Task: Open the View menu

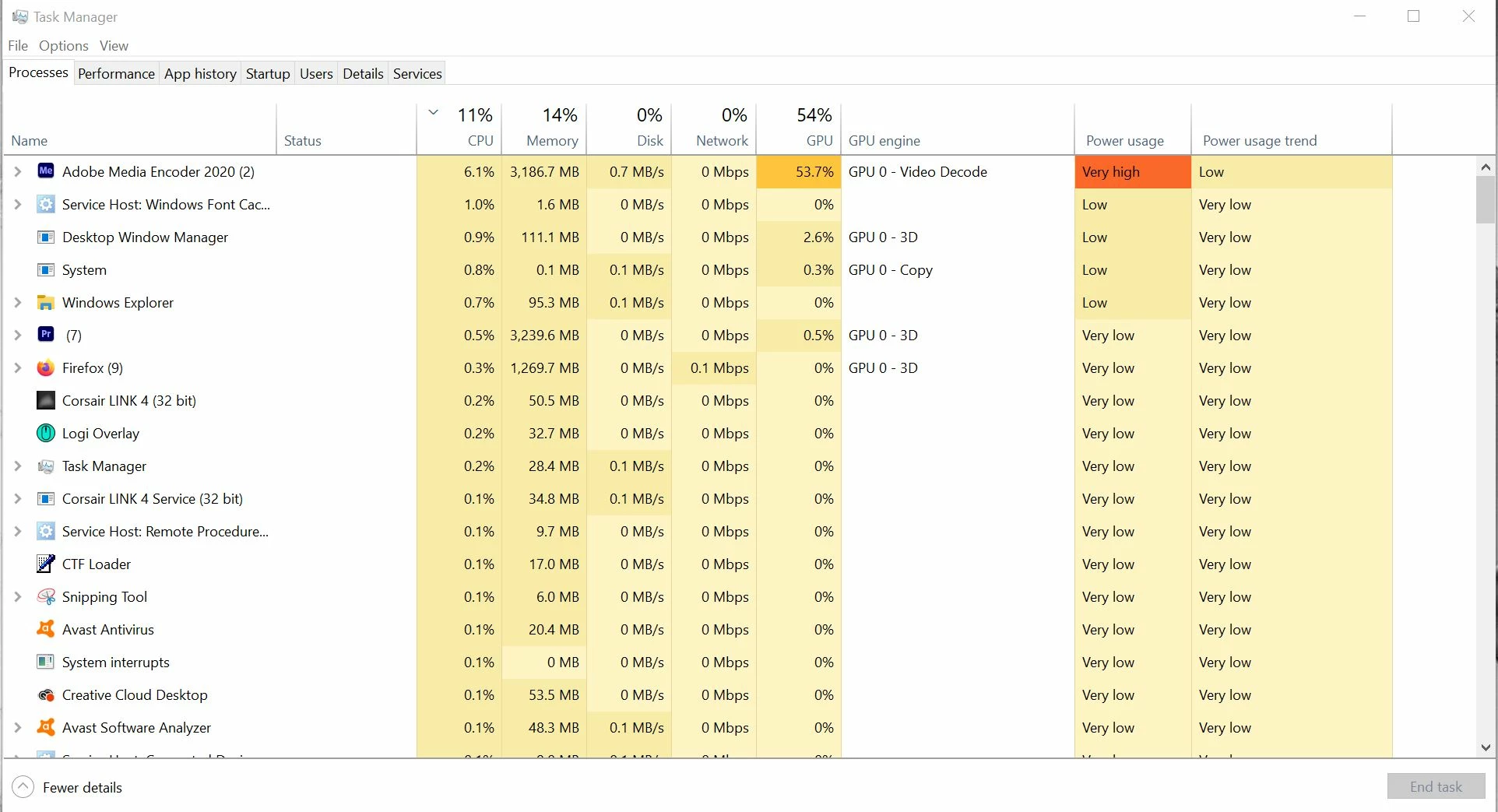Action: click(114, 46)
